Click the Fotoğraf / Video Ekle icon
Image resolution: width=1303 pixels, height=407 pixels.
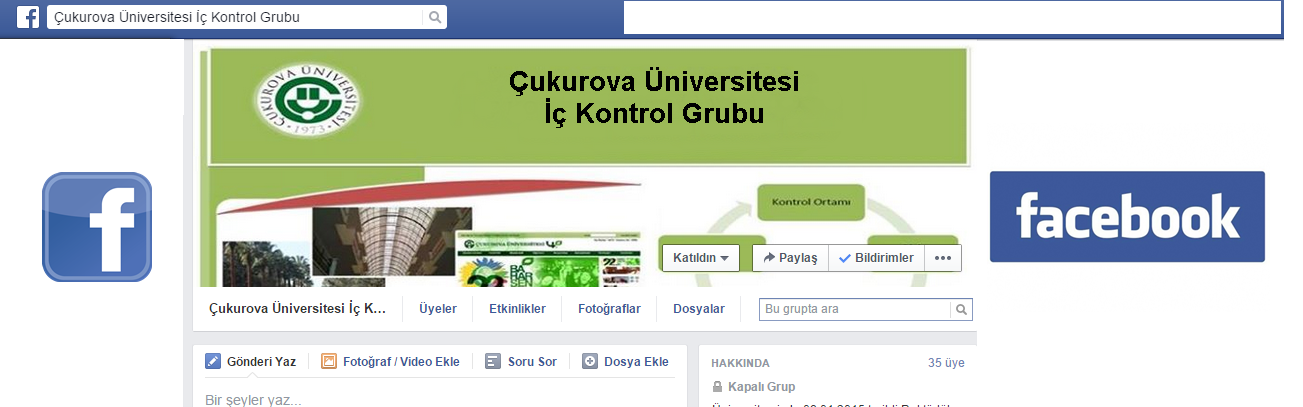(x=329, y=362)
